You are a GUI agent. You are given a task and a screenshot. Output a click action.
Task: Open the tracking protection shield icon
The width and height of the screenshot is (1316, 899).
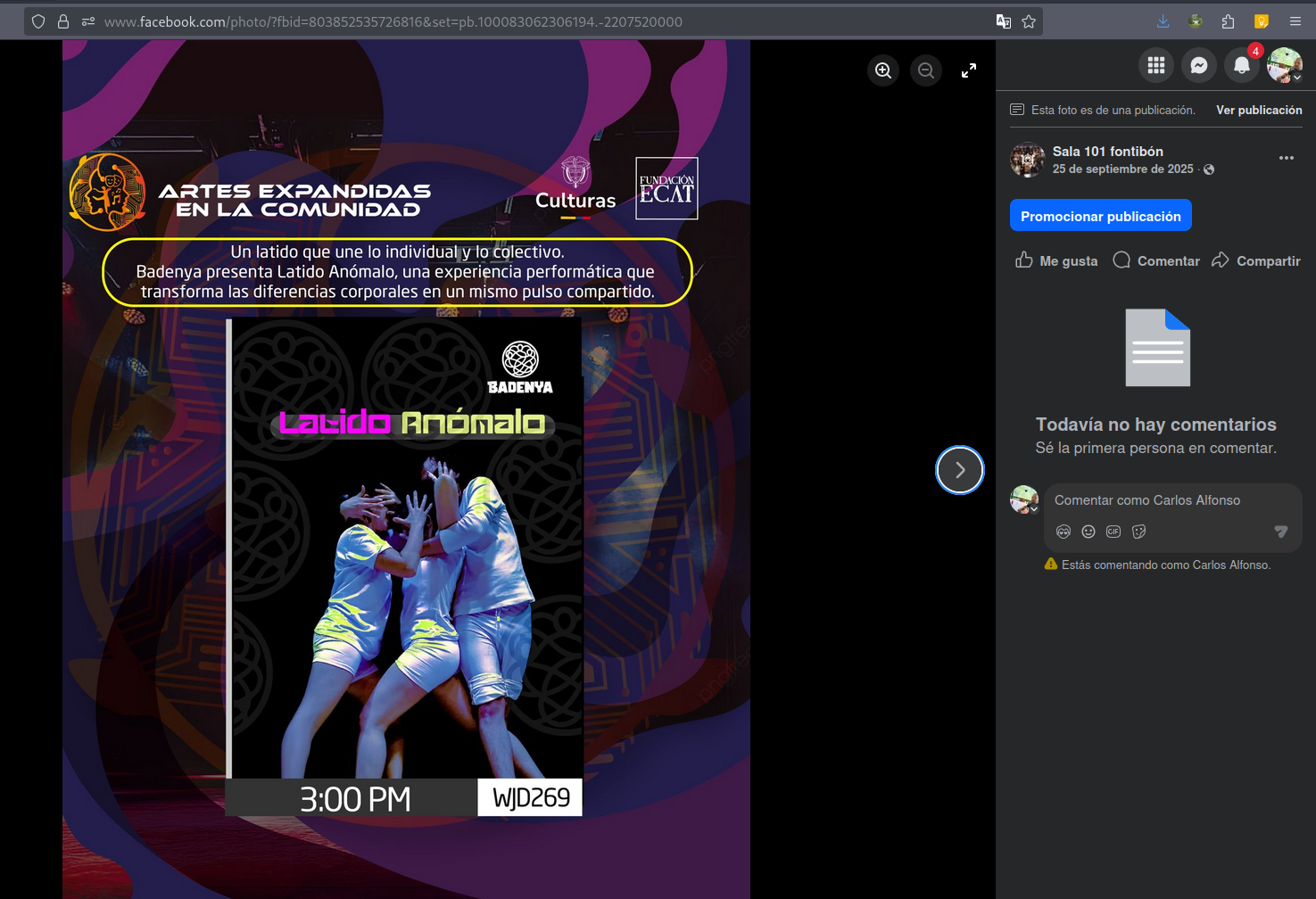click(x=38, y=21)
